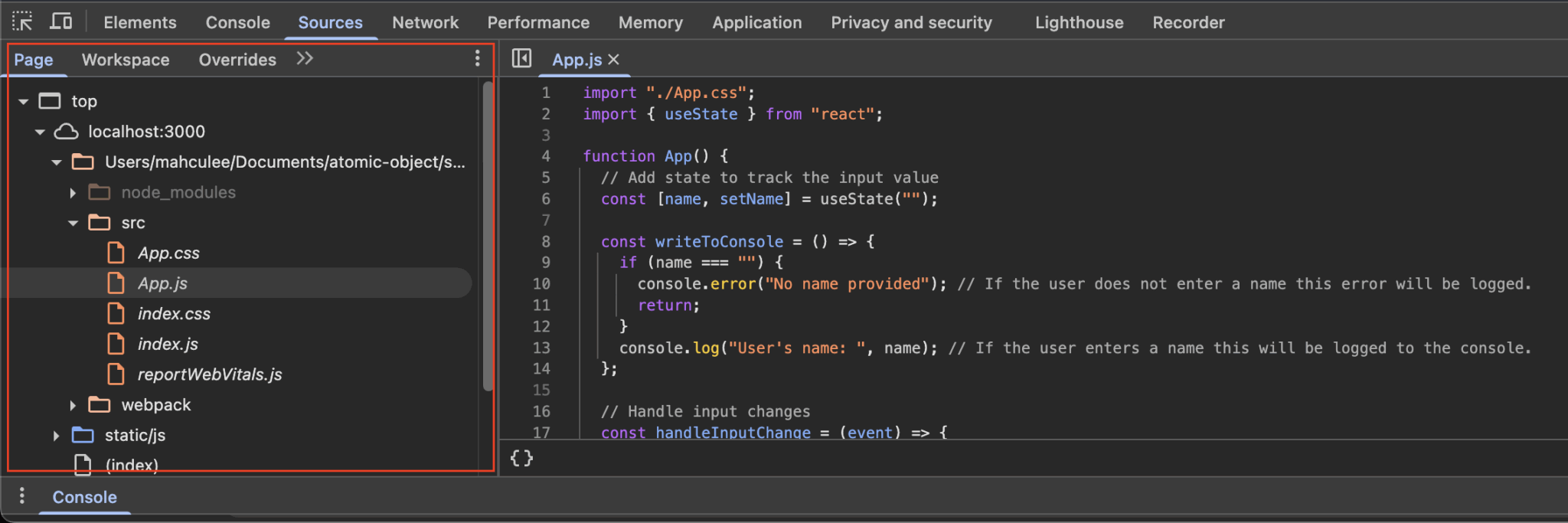Viewport: 1568px width, 523px height.
Task: Collapse the src folder arrow
Action: pos(73,223)
